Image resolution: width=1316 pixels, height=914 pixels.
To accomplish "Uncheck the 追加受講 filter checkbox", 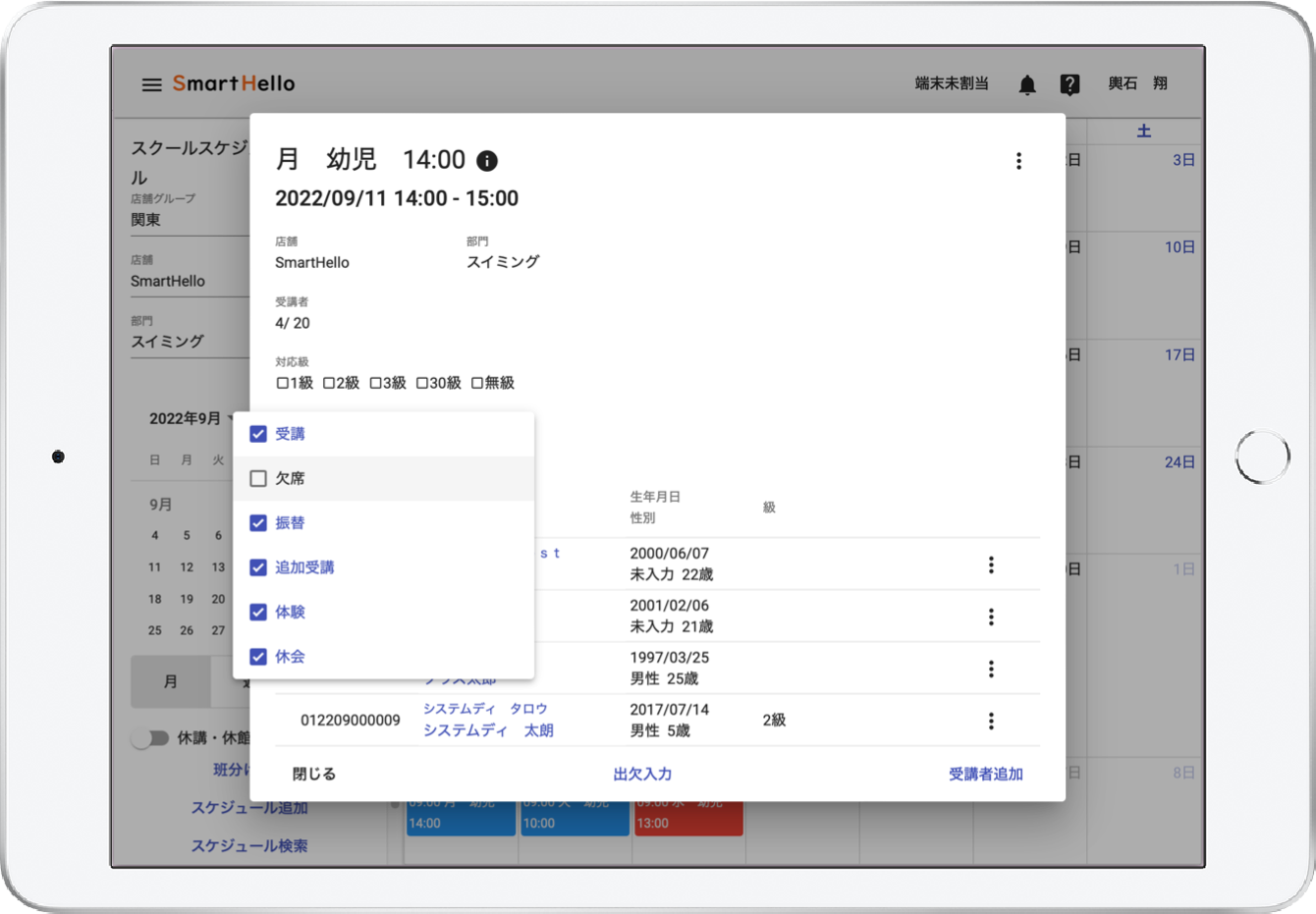I will (258, 567).
